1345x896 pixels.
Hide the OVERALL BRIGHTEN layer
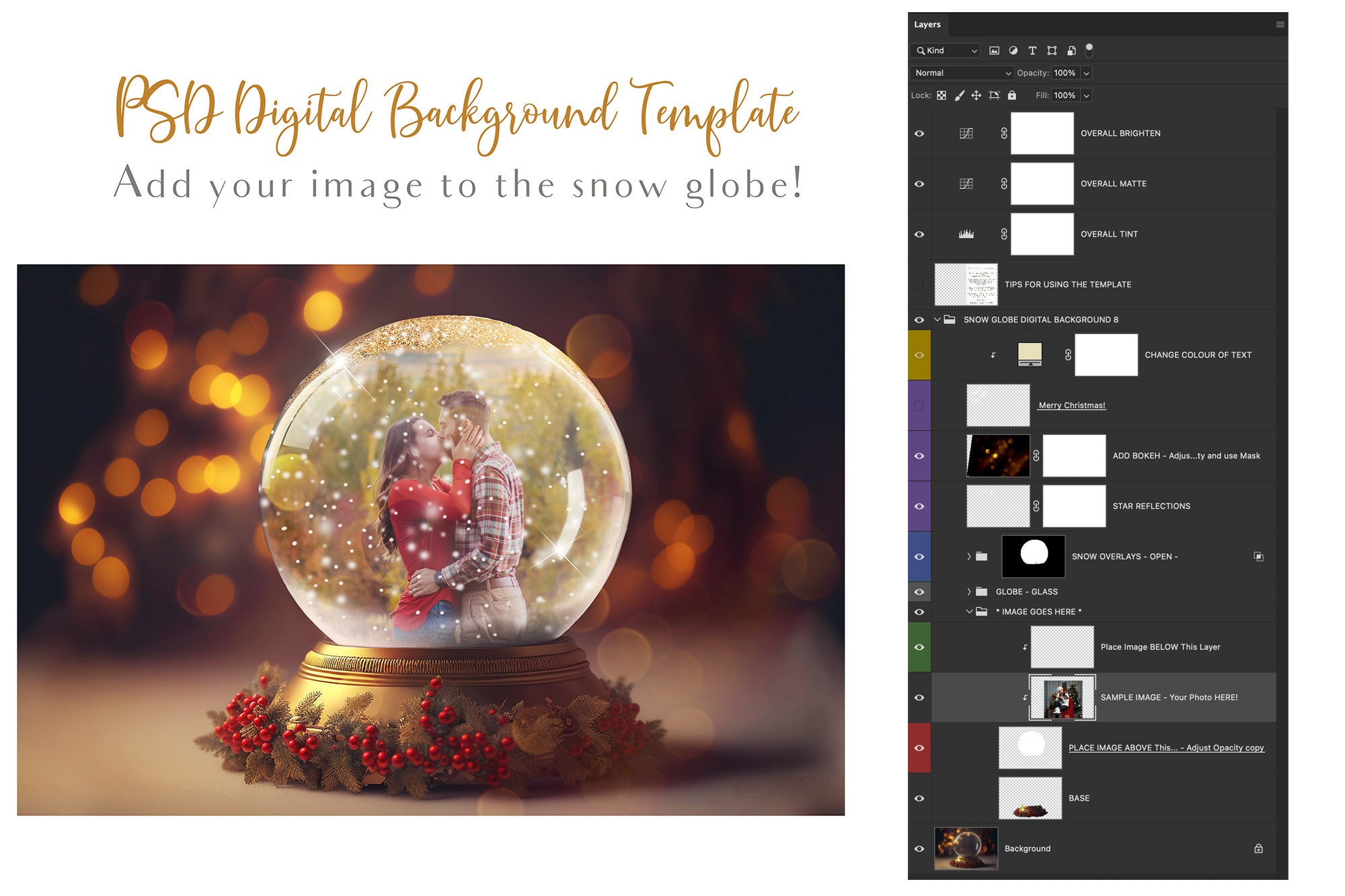tap(919, 133)
